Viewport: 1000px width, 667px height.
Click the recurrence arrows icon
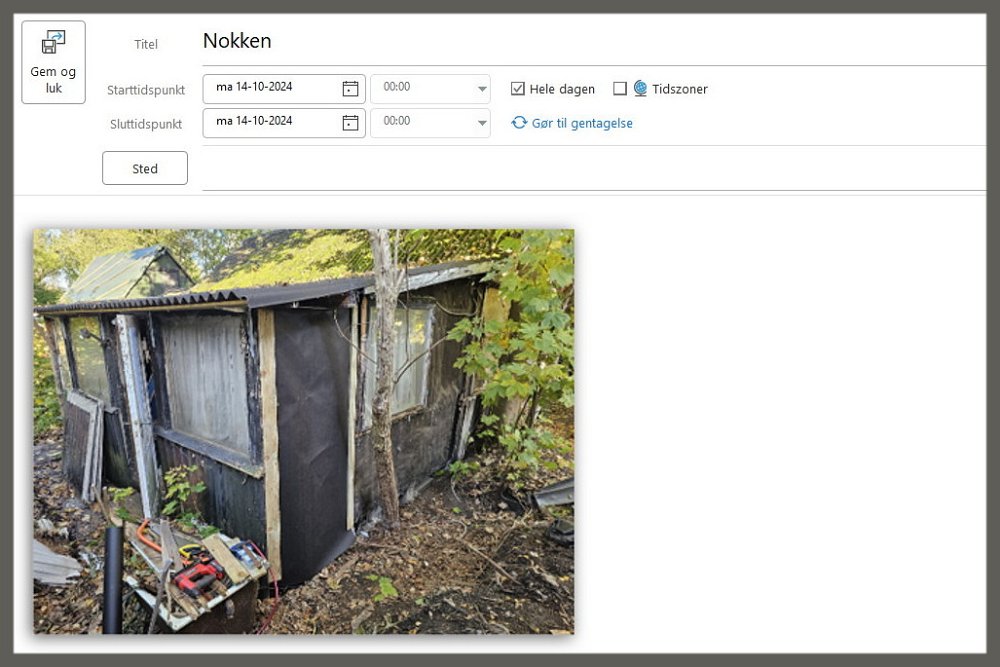[519, 122]
